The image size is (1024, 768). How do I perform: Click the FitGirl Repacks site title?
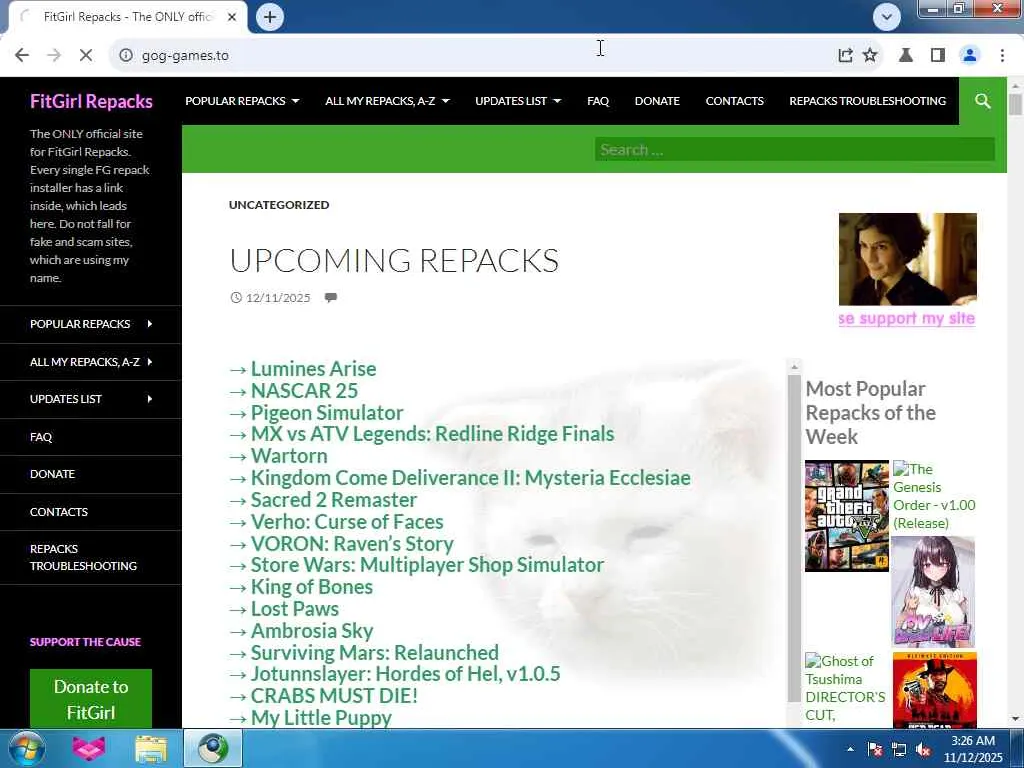[x=91, y=101]
